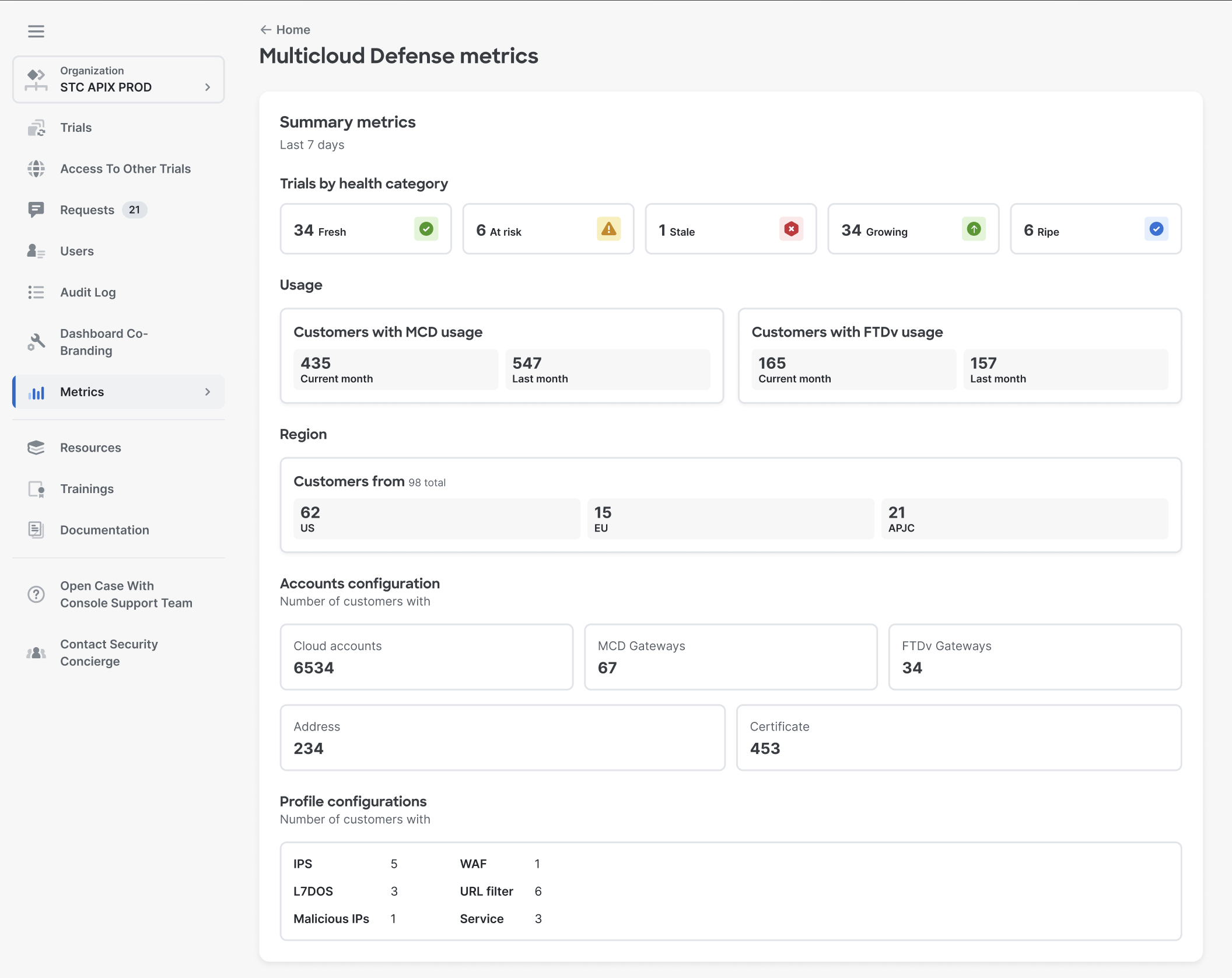Select the 34 Growing health card
The height and width of the screenshot is (978, 1232).
912,229
